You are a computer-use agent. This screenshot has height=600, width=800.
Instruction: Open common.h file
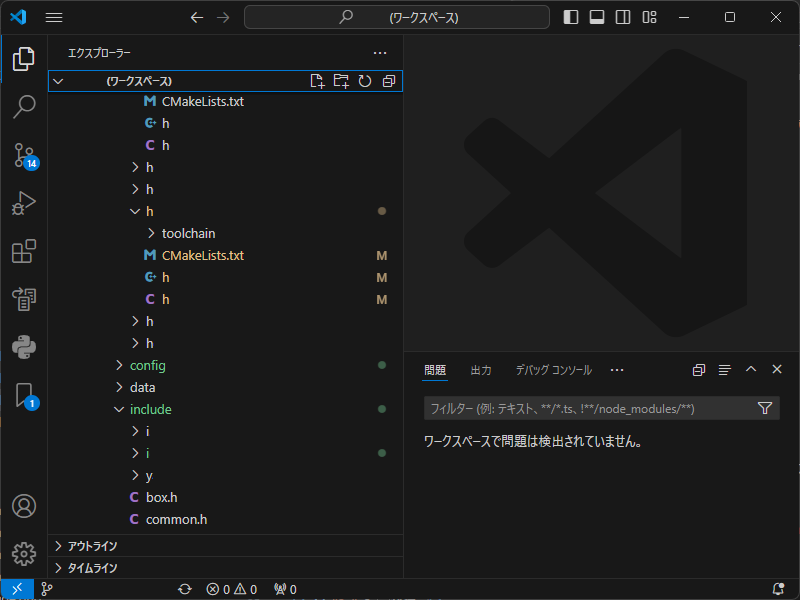coord(226,519)
